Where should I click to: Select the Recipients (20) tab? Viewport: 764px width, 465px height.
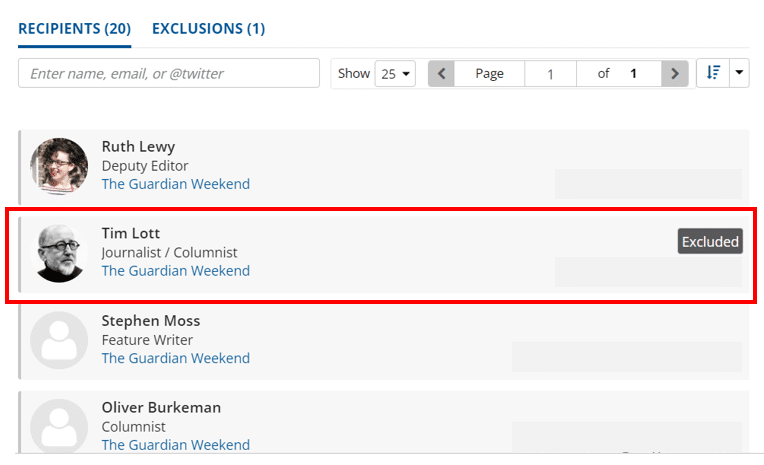[x=74, y=28]
